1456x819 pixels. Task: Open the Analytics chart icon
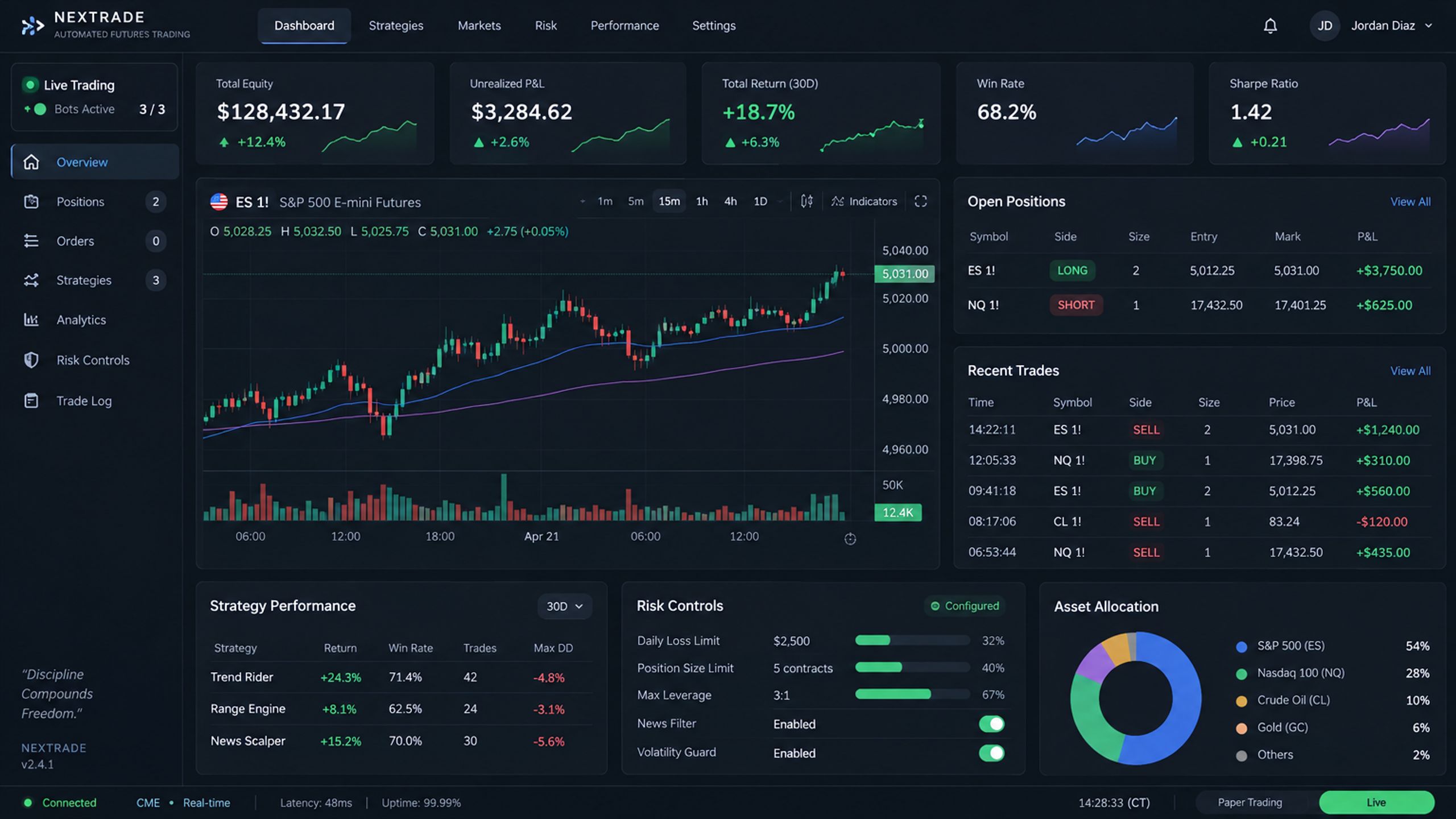click(31, 320)
